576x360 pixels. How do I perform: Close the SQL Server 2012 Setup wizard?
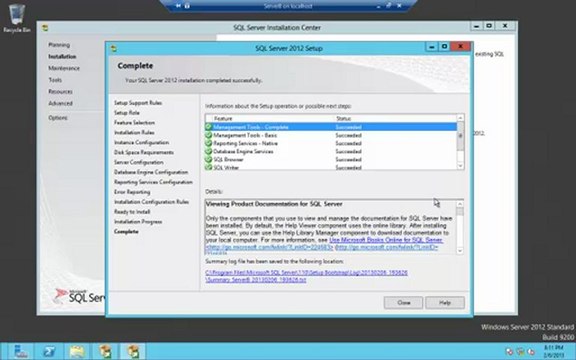coord(403,303)
